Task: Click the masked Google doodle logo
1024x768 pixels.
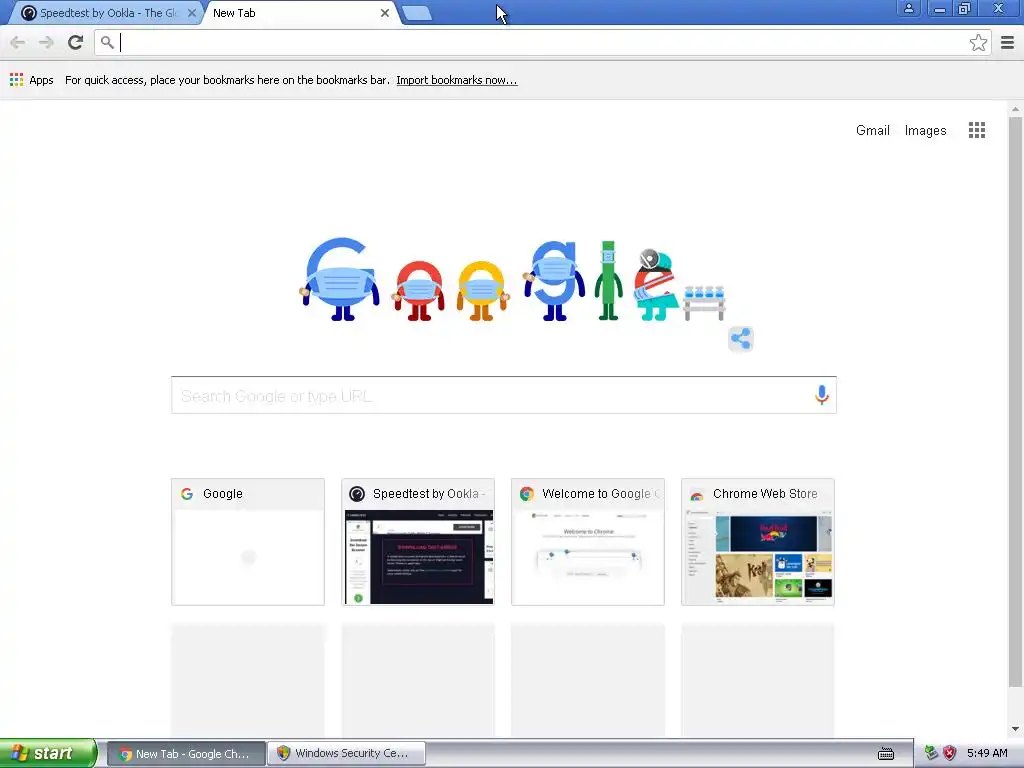Action: (x=513, y=280)
